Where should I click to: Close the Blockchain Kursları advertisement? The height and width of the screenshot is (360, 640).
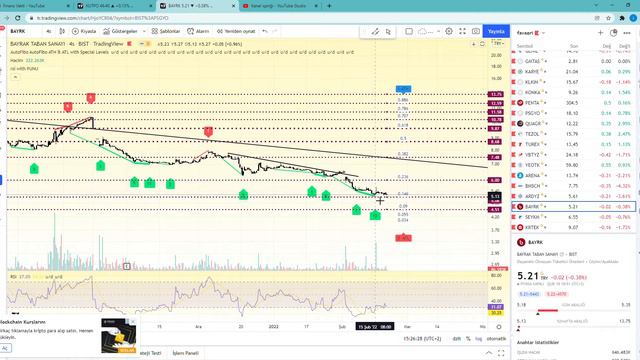[x=133, y=322]
